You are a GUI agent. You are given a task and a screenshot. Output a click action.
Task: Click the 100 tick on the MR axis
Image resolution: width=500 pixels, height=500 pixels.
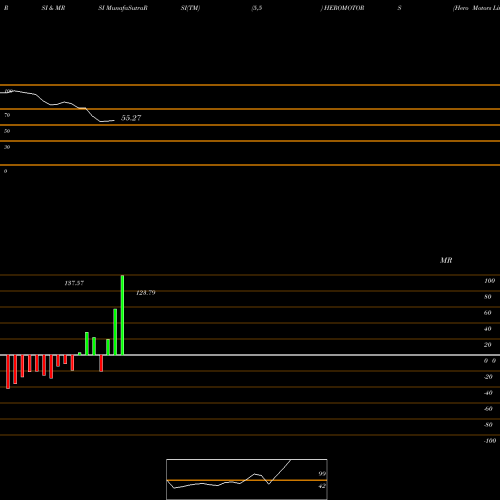(489, 281)
